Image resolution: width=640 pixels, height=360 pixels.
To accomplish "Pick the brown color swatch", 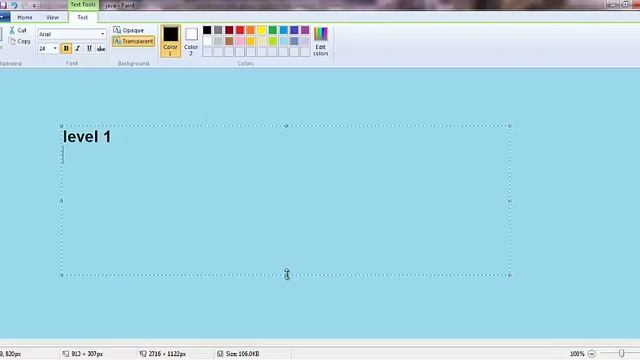I will 229,41.
